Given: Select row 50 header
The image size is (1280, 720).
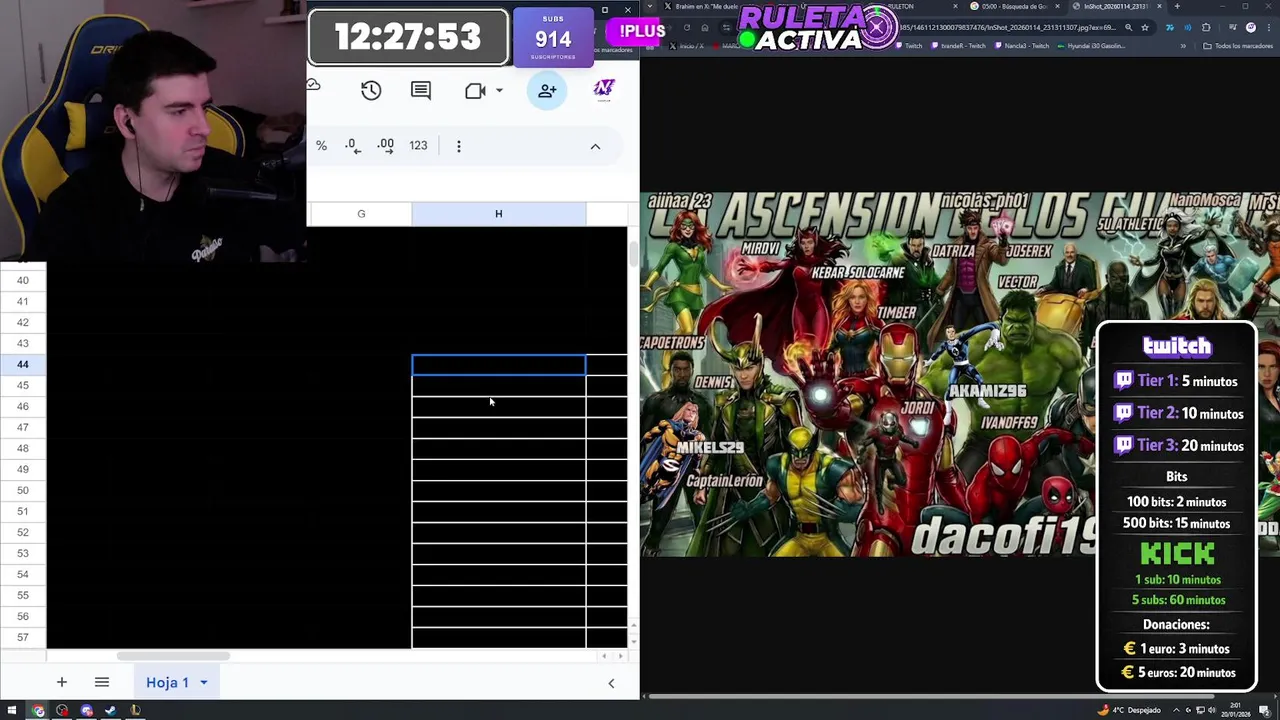Looking at the screenshot, I should click(22, 490).
